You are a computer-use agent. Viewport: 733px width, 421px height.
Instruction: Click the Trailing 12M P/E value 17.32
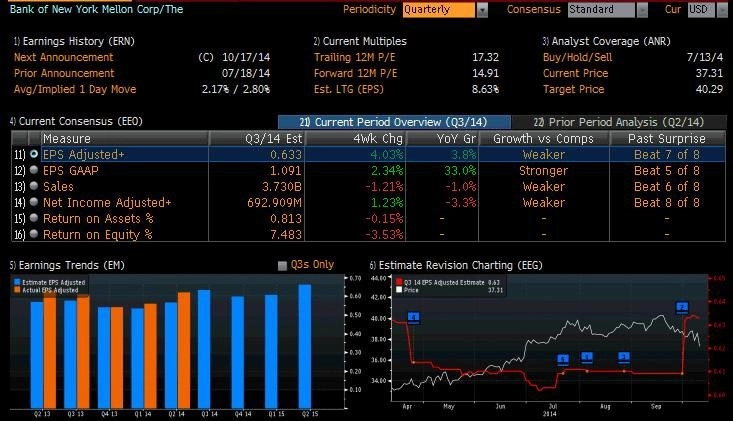pyautogui.click(x=485, y=57)
